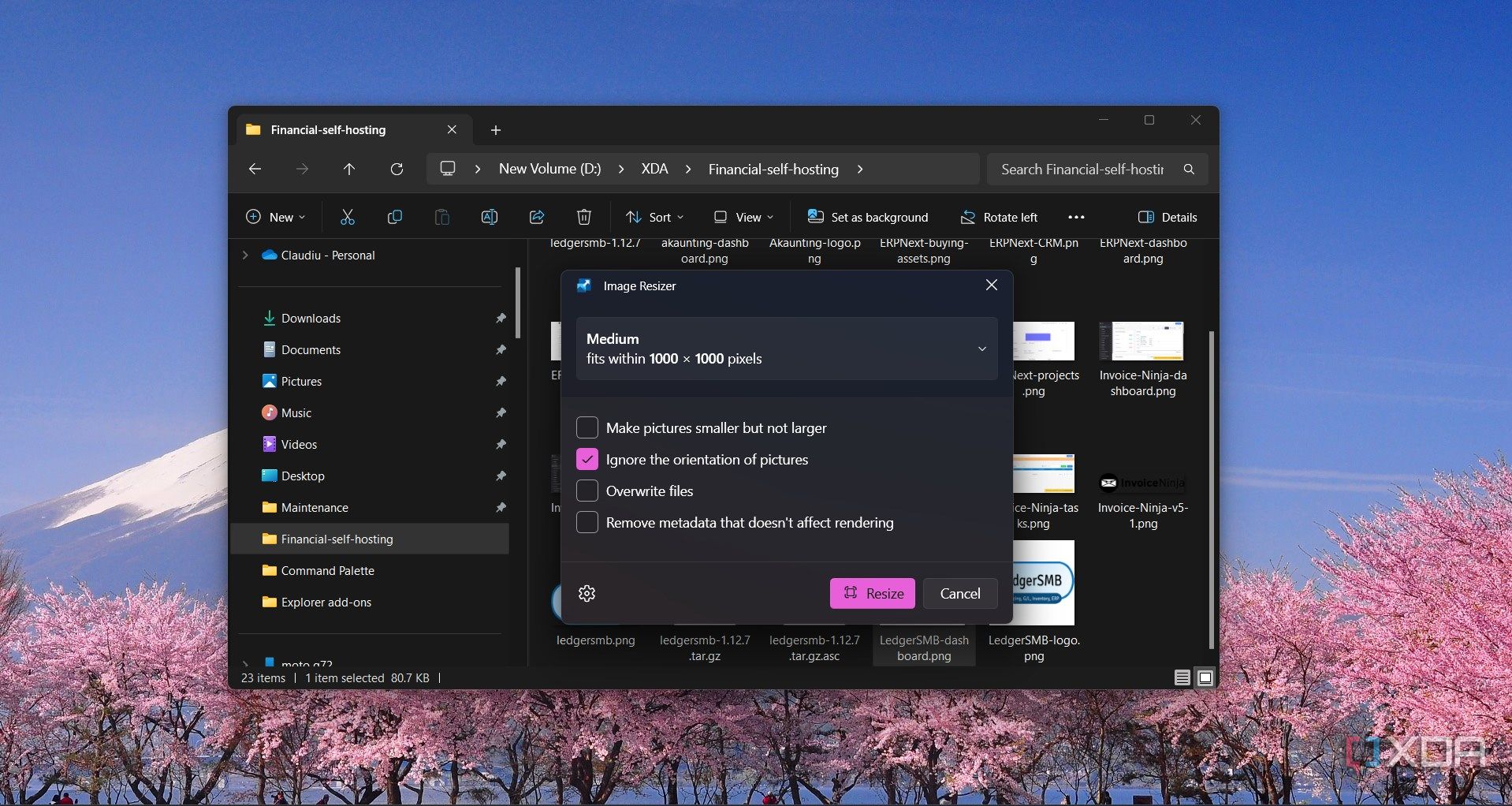The image size is (1512, 806).
Task: Click Rotate left button
Action: pyautogui.click(x=999, y=217)
